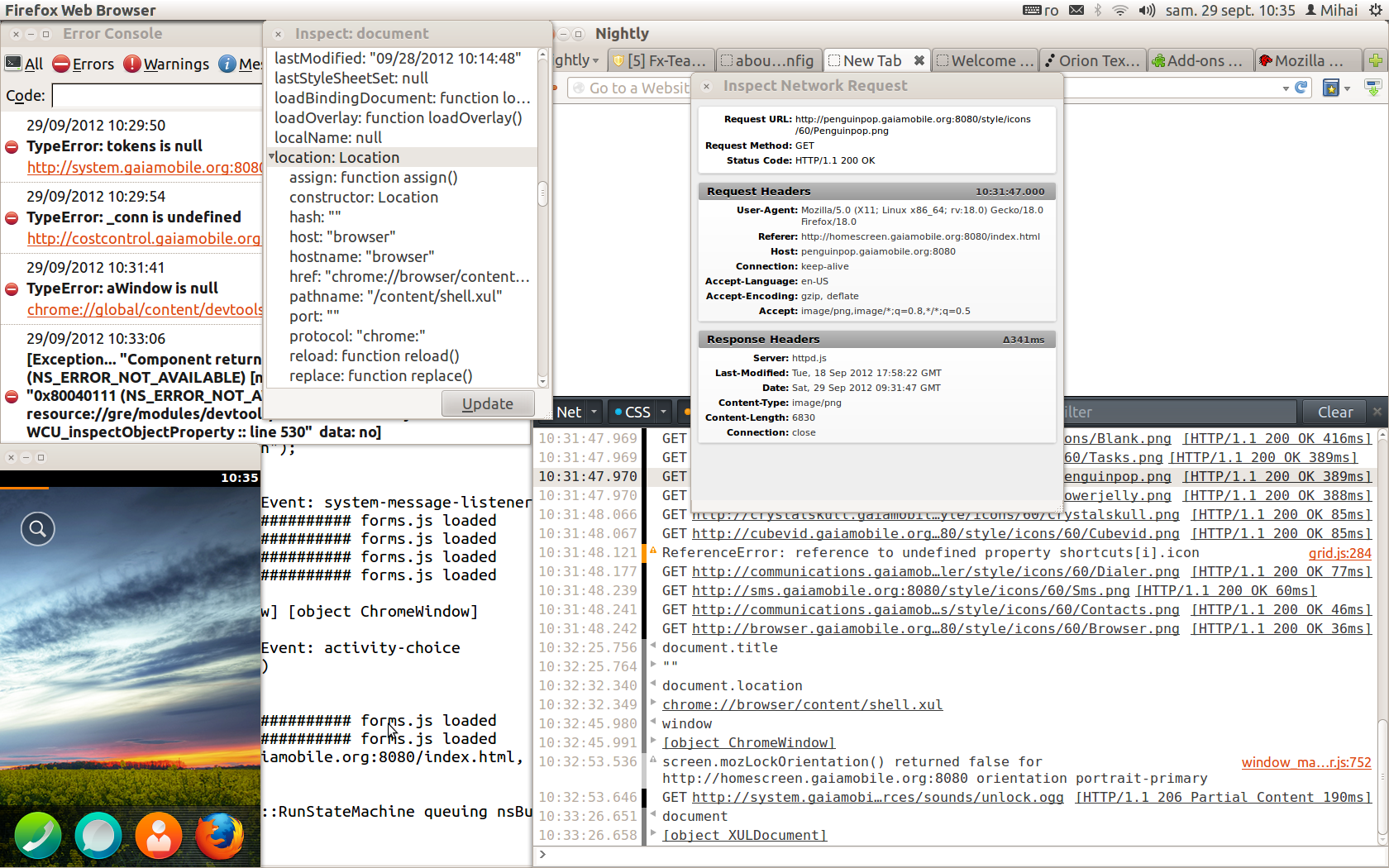Viewport: 1389px width, 868px height.
Task: Click the bookmarks star toolbar icon
Action: (x=1331, y=88)
